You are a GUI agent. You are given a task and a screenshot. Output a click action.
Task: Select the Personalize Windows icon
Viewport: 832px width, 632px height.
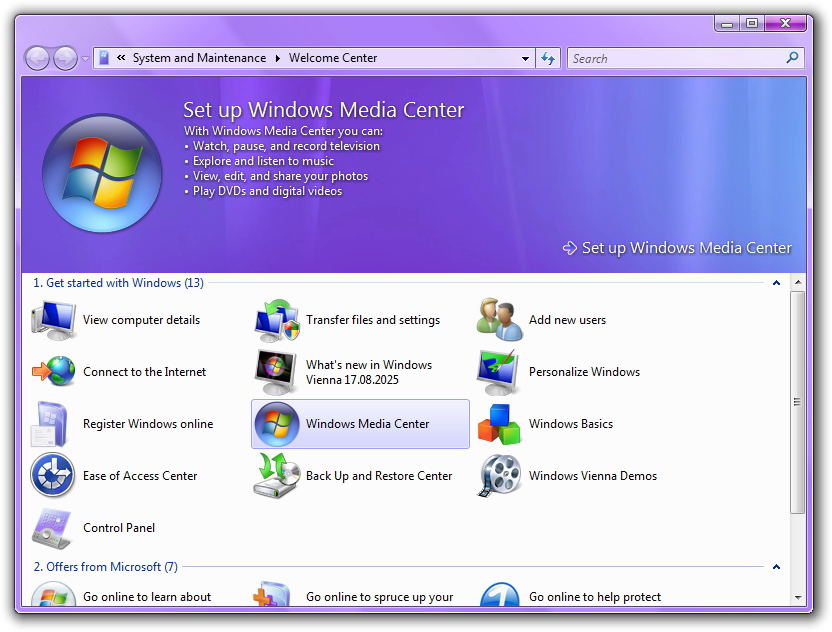coord(499,372)
